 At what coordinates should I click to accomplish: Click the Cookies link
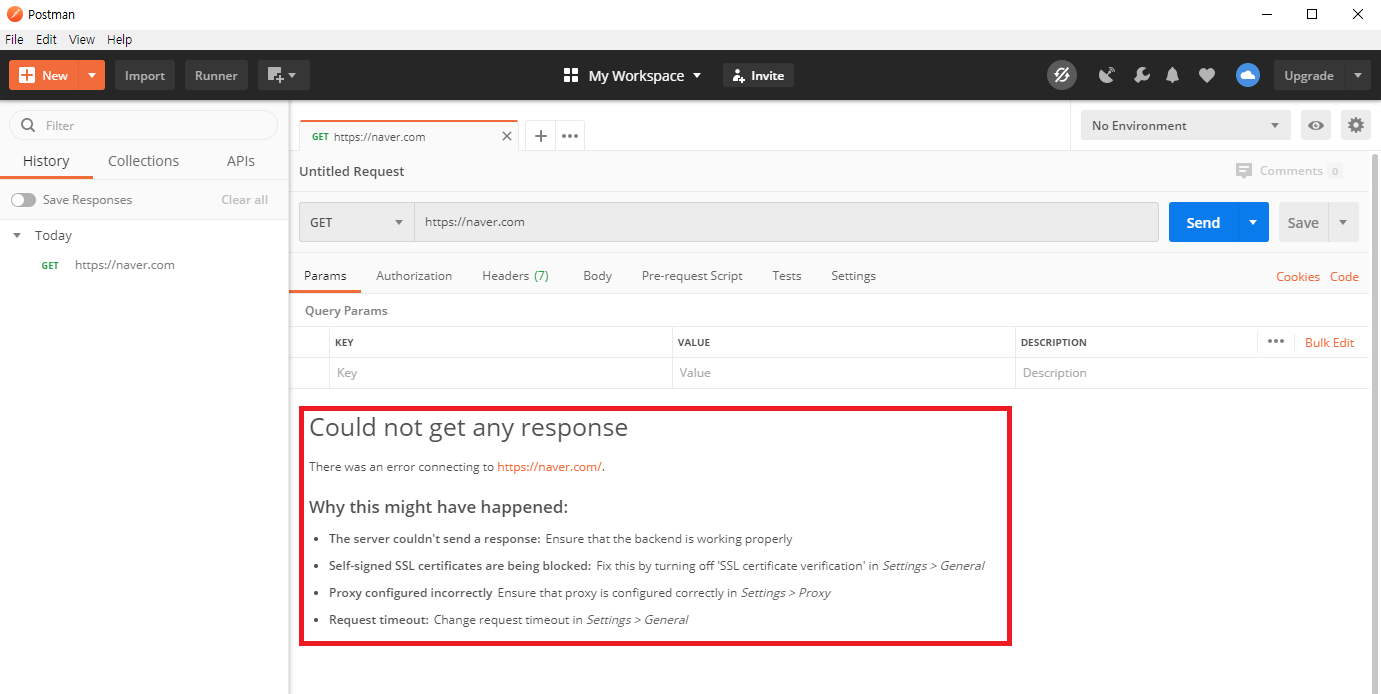[x=1298, y=277]
